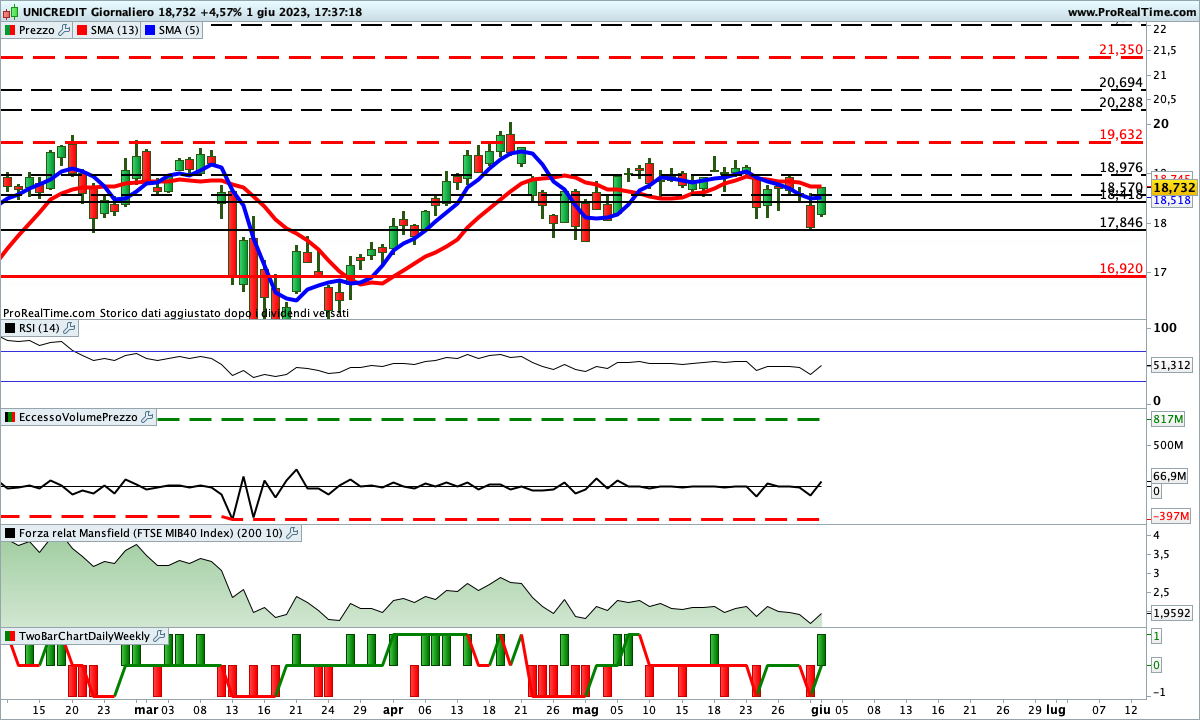The height and width of the screenshot is (720, 1200).
Task: Click the red-green Prezzo color swatch
Action: point(10,30)
